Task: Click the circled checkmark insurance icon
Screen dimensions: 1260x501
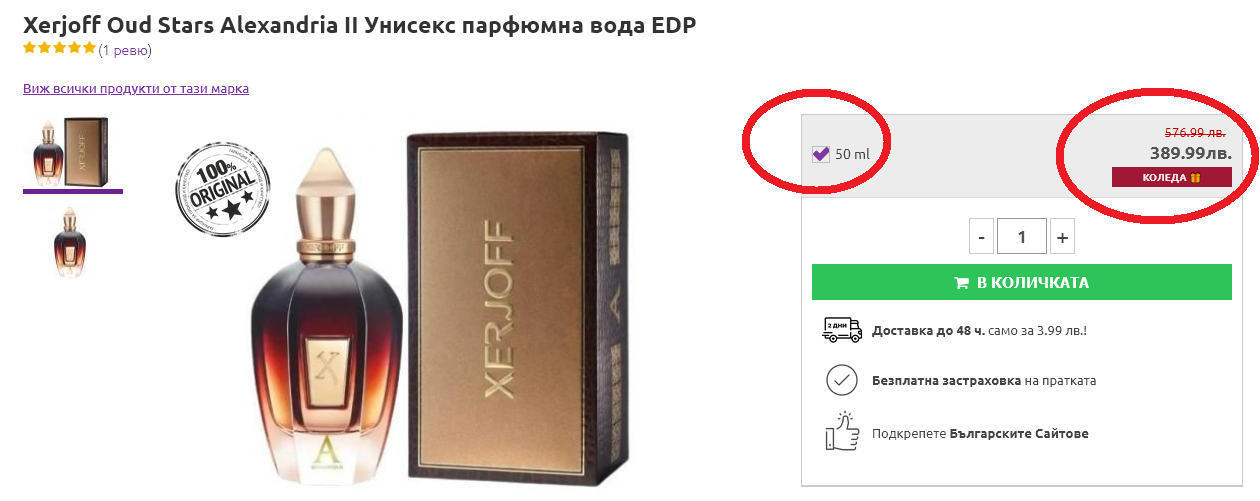Action: point(841,381)
